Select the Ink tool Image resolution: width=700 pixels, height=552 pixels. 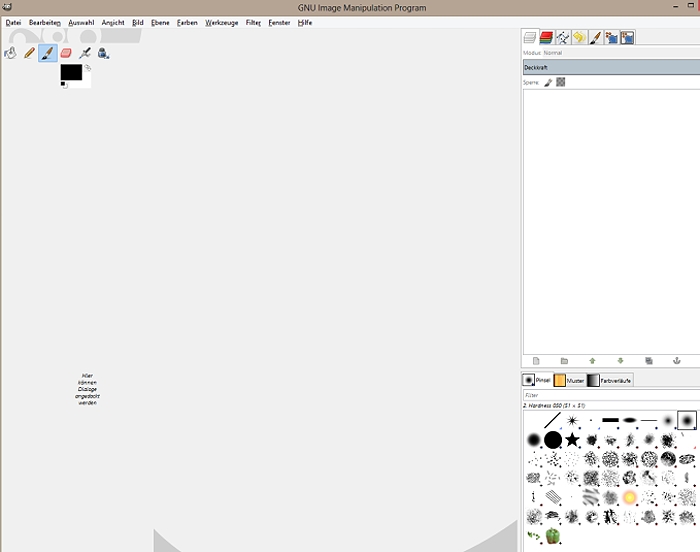coord(104,53)
